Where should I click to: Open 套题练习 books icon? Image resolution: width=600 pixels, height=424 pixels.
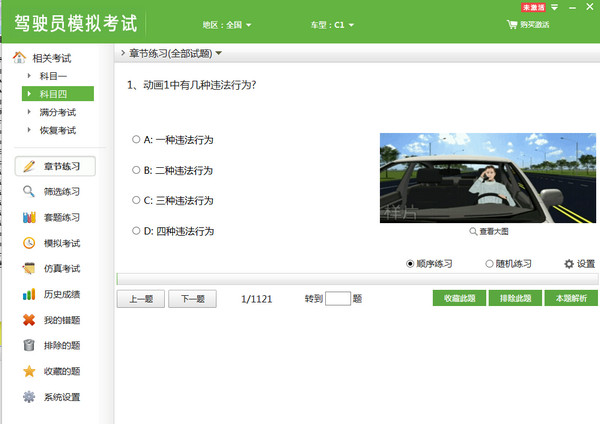(29, 217)
